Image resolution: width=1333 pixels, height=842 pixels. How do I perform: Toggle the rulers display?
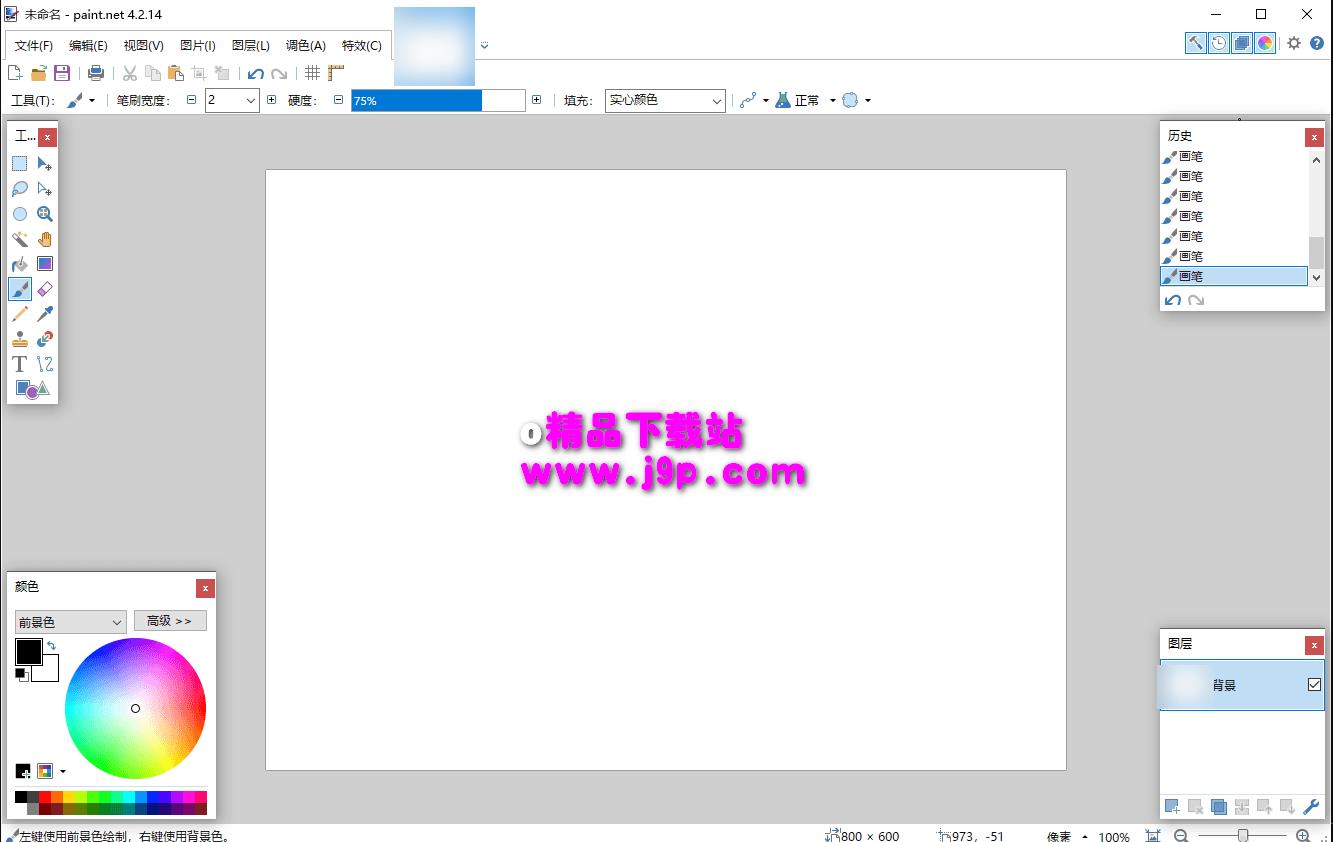coord(336,73)
